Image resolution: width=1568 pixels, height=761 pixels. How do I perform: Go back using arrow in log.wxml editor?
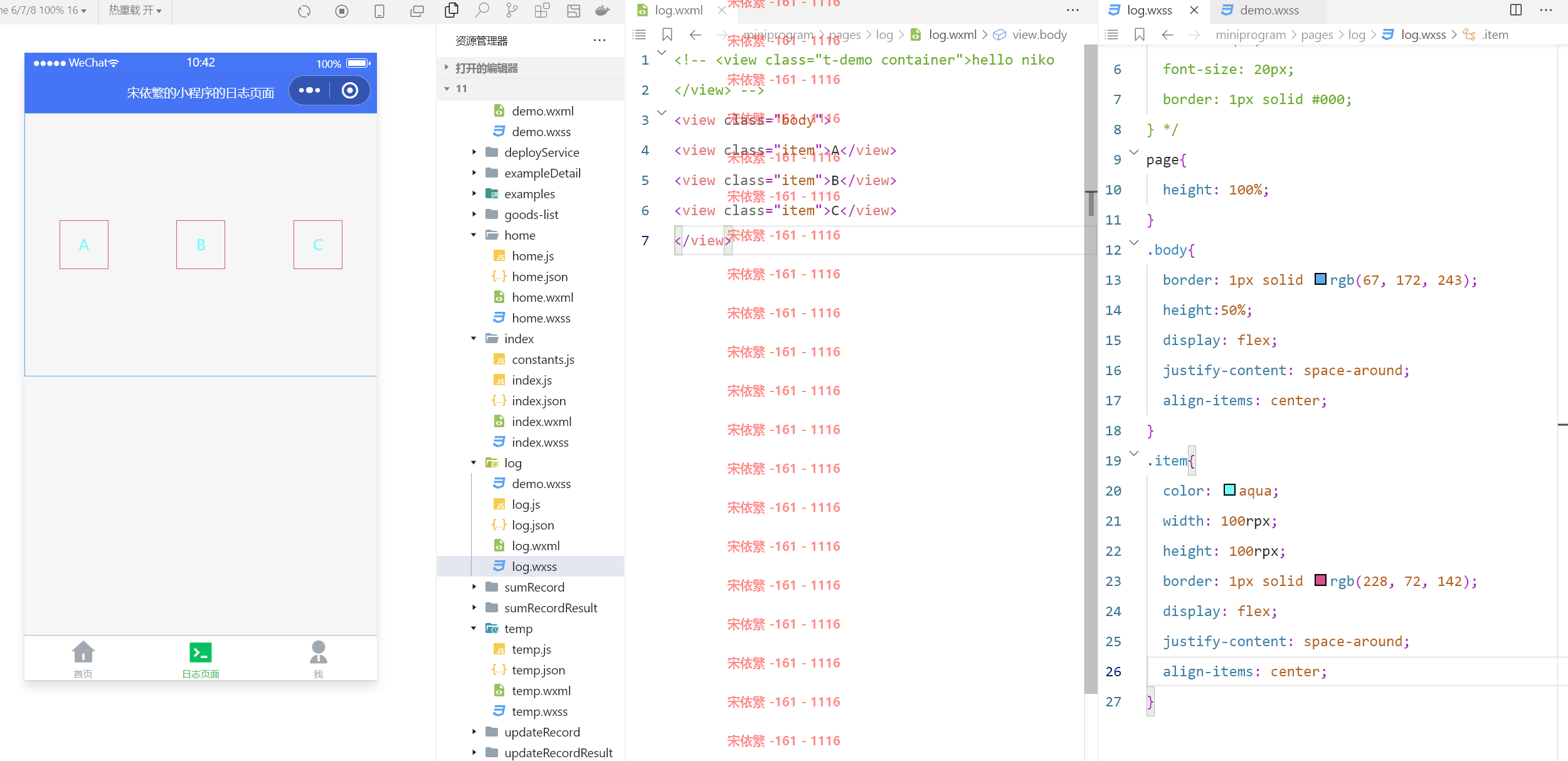[696, 35]
